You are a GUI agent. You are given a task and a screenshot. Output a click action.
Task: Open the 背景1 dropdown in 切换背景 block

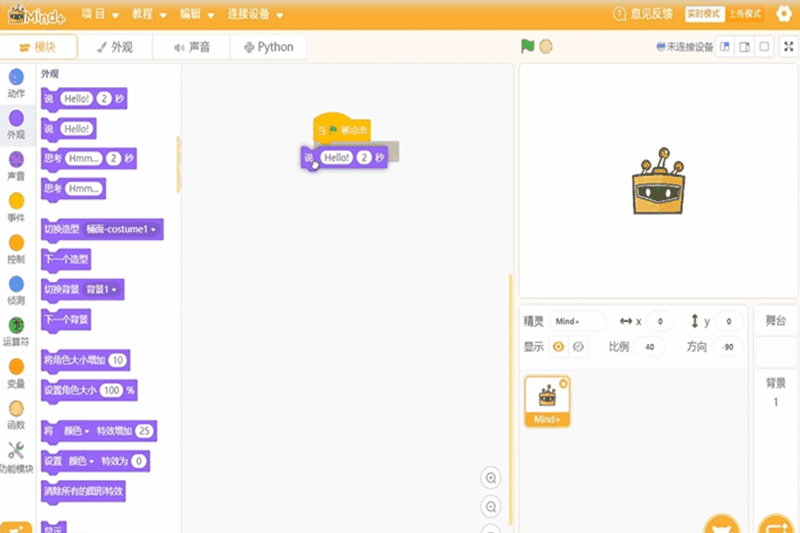(101, 290)
